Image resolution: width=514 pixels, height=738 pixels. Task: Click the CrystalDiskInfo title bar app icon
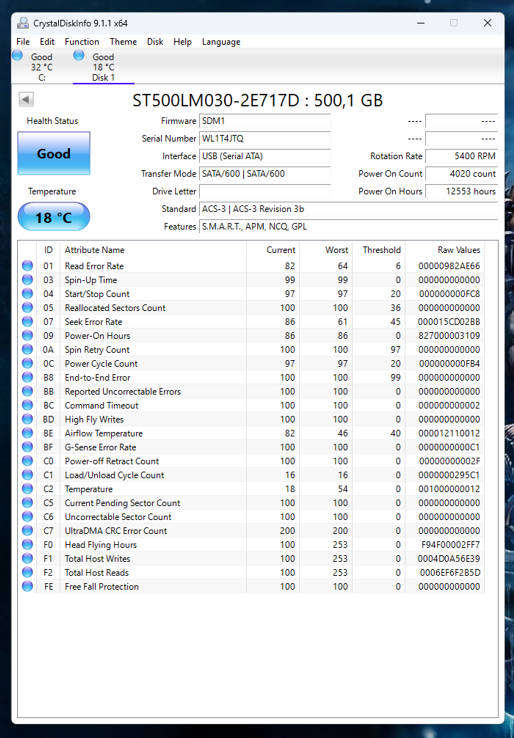(x=23, y=23)
